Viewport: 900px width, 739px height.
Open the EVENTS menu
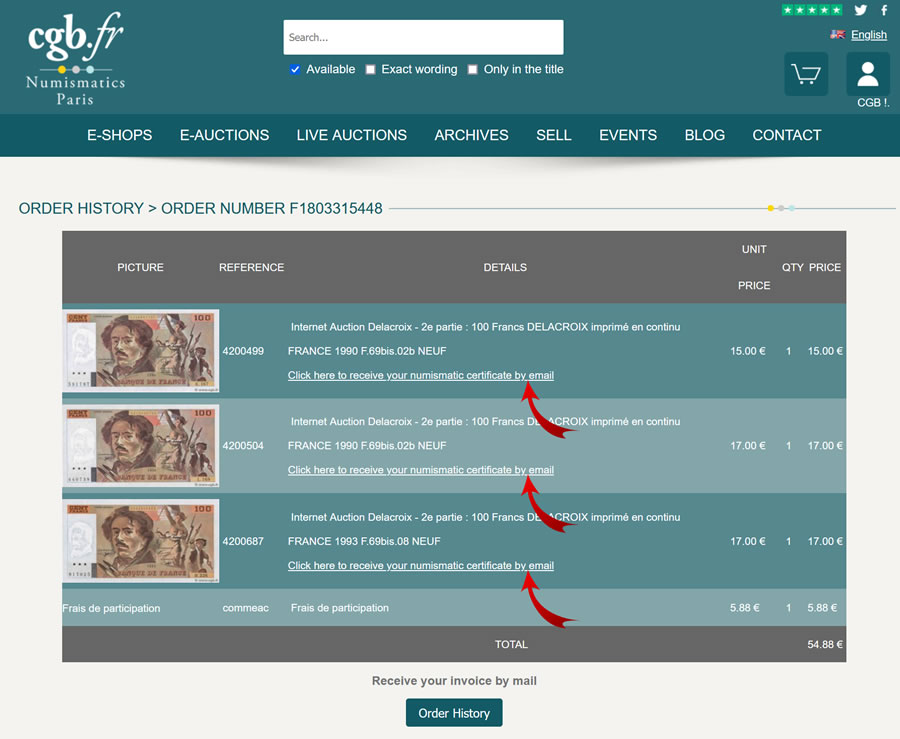point(628,135)
